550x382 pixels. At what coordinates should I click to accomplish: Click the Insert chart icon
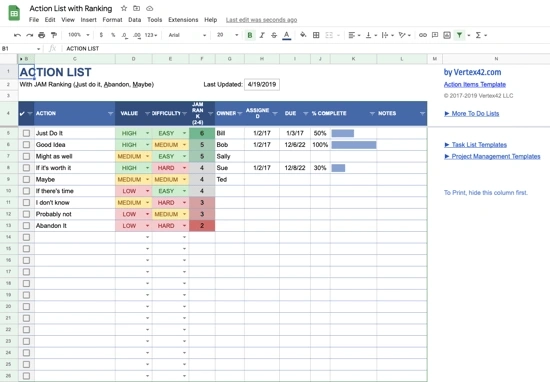coord(447,35)
